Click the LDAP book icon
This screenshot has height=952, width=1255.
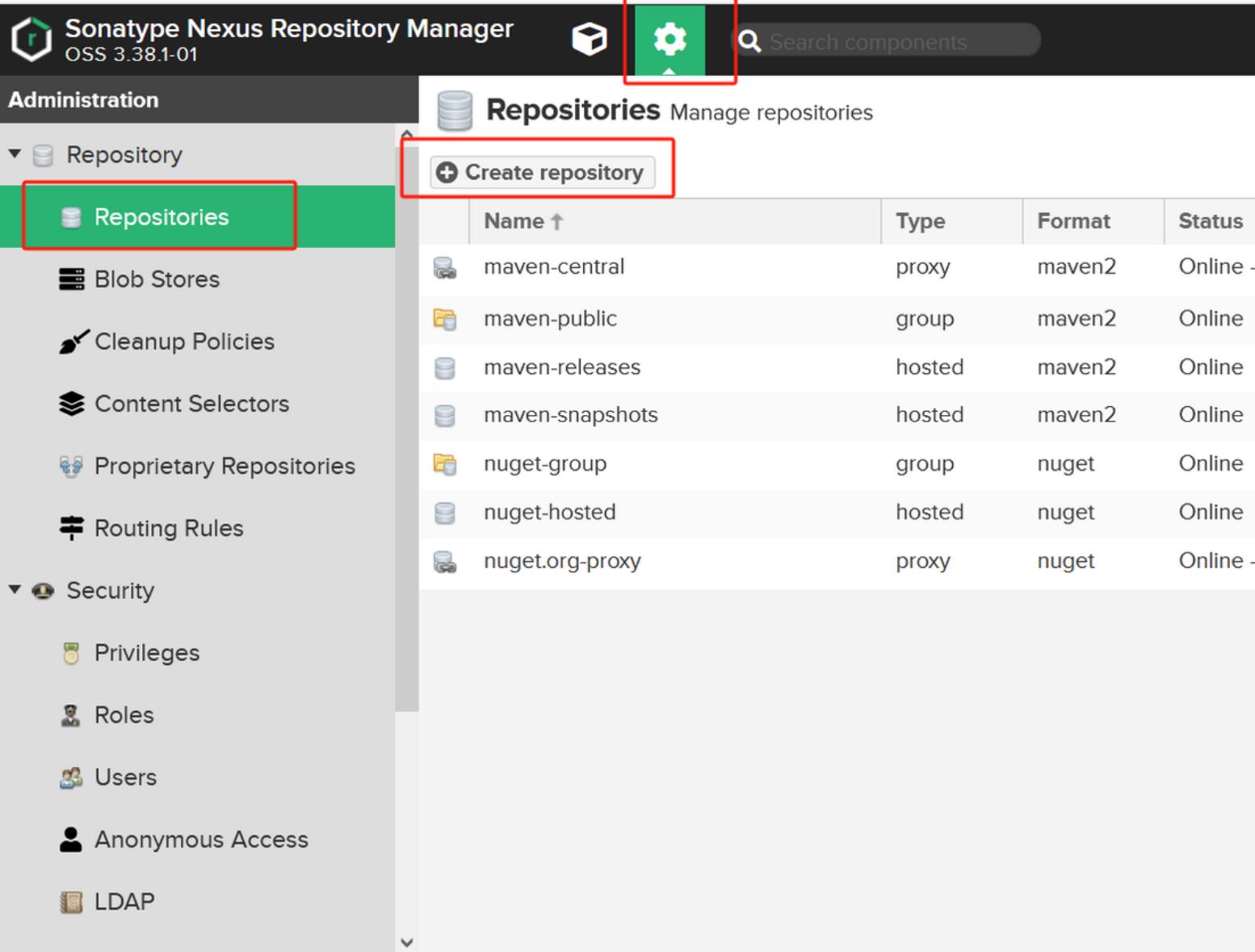71,902
